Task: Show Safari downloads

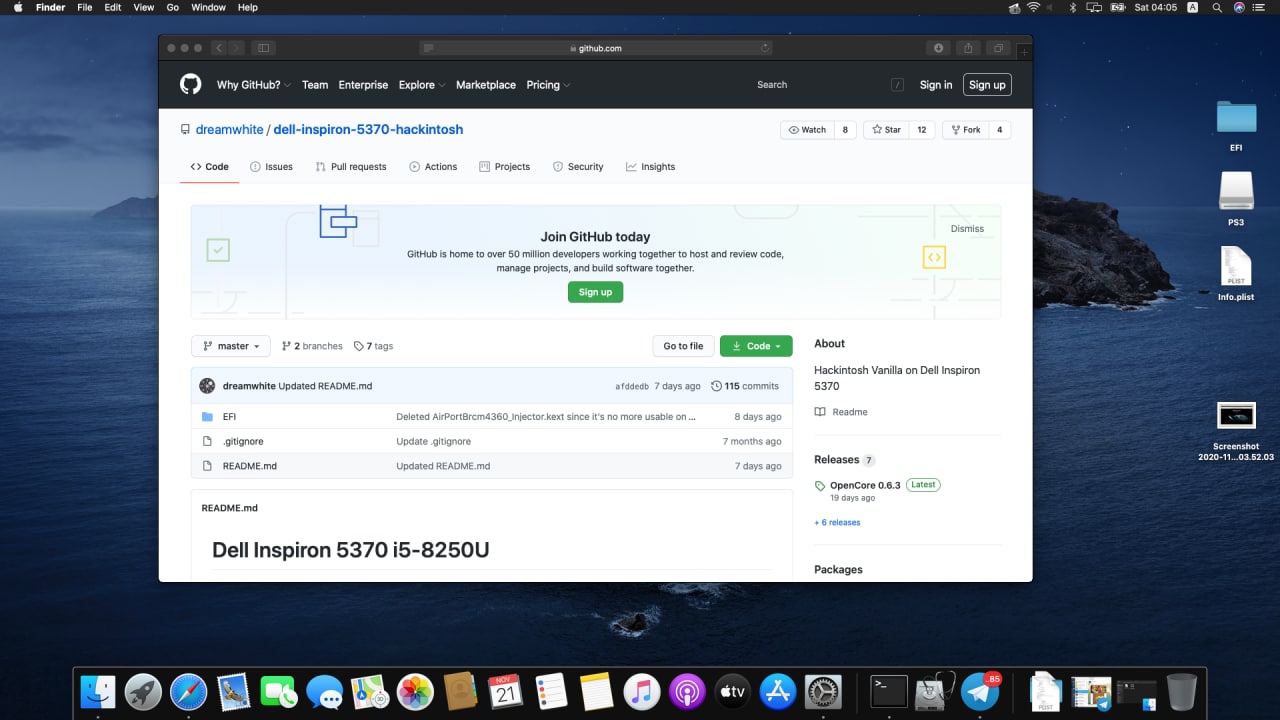Action: (x=938, y=48)
